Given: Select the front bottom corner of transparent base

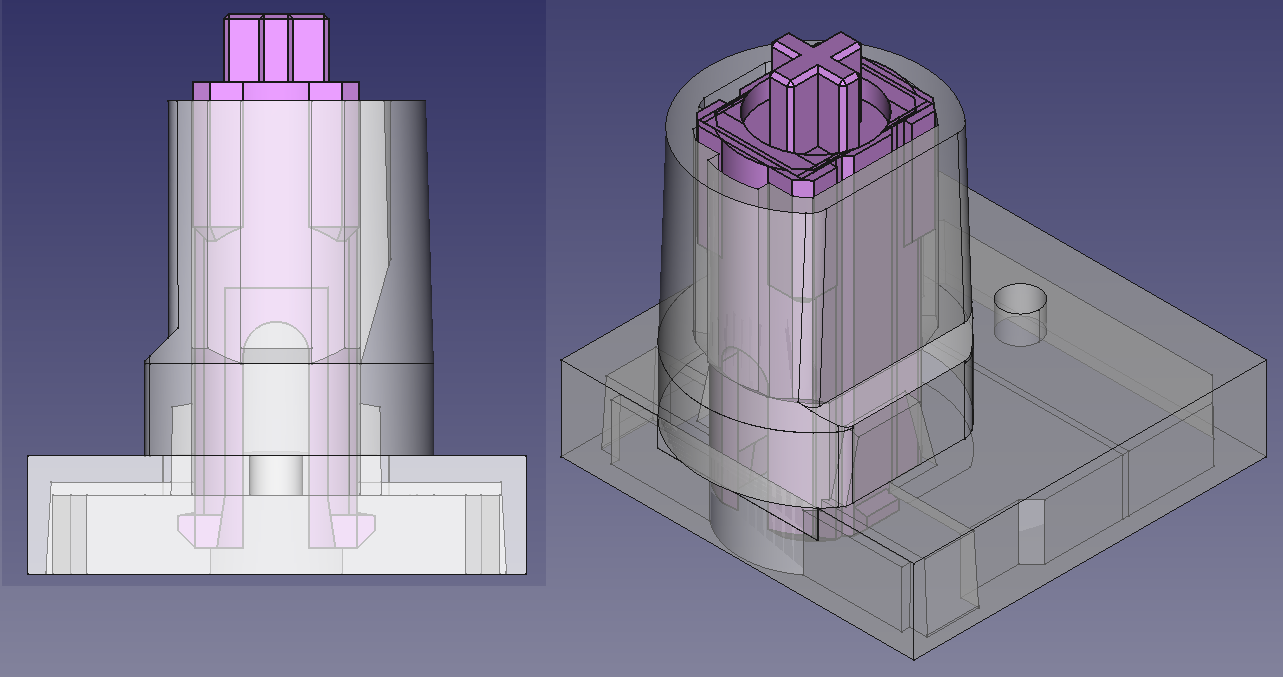Looking at the screenshot, I should point(912,657).
